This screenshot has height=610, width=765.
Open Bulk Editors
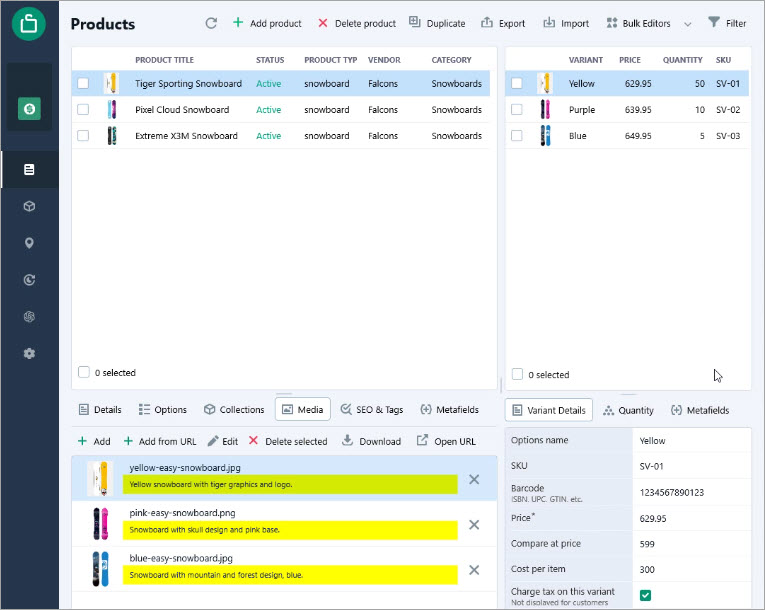(x=638, y=23)
